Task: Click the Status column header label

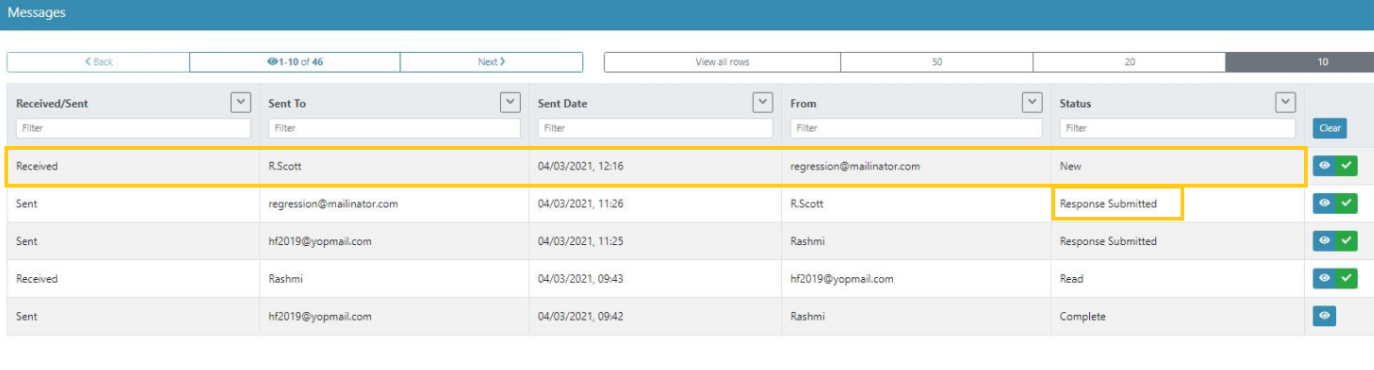Action: click(x=1075, y=103)
